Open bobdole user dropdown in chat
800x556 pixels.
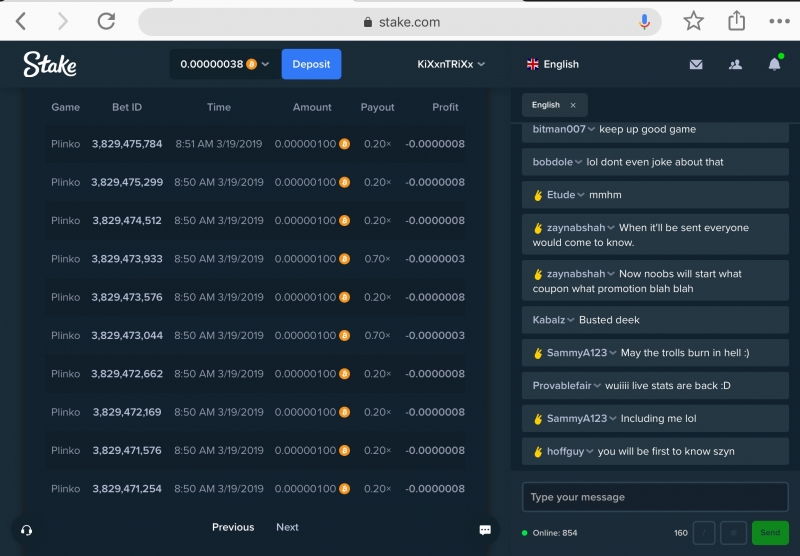pyautogui.click(x=579, y=162)
